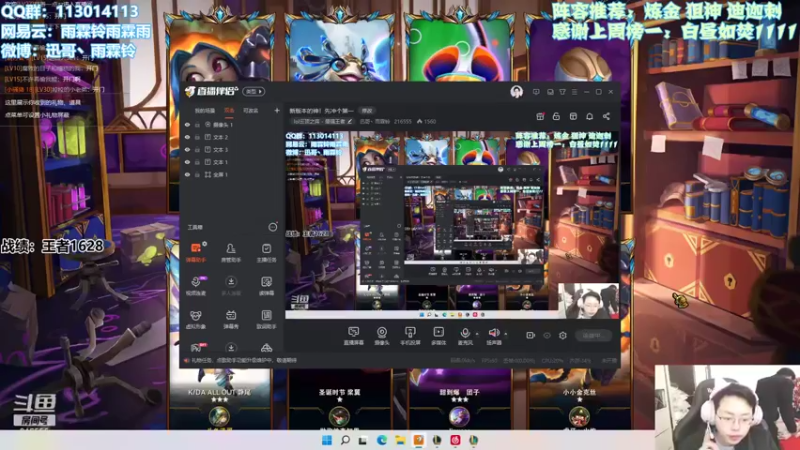
Task: Expand microphone options arrow
Action: 477,334
